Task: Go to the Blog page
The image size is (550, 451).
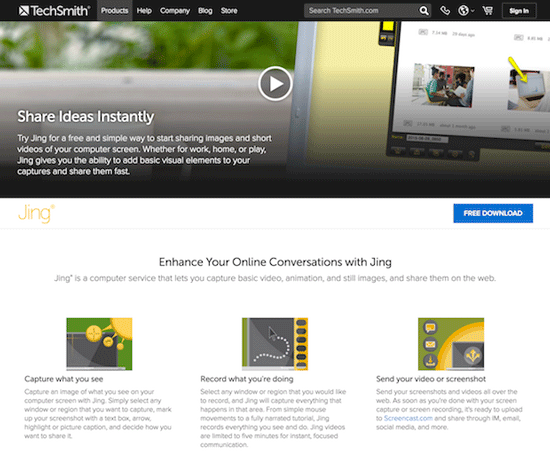Action: [x=205, y=11]
